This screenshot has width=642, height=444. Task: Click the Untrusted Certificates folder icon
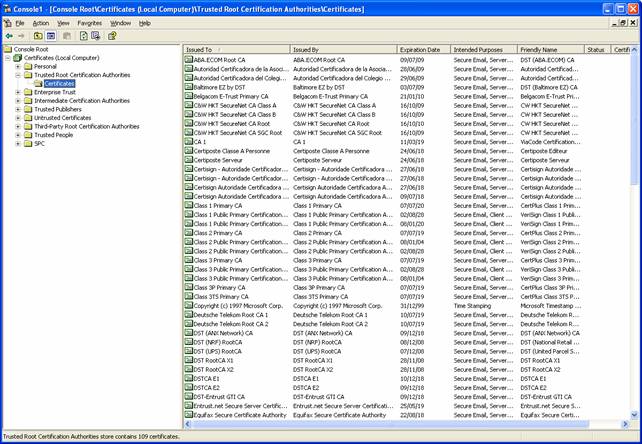[28, 118]
